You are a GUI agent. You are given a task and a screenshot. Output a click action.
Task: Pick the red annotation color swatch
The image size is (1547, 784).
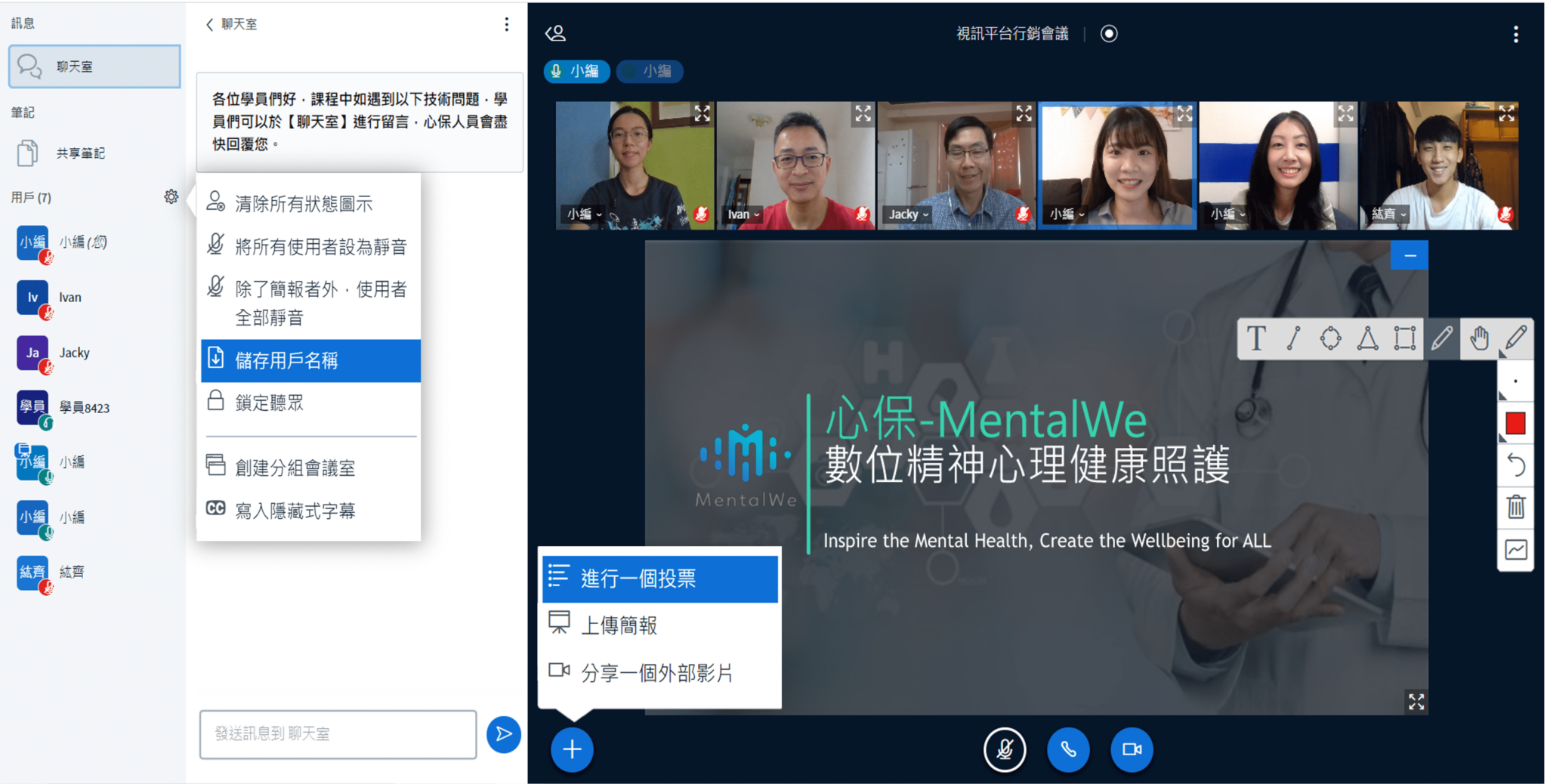click(x=1516, y=422)
